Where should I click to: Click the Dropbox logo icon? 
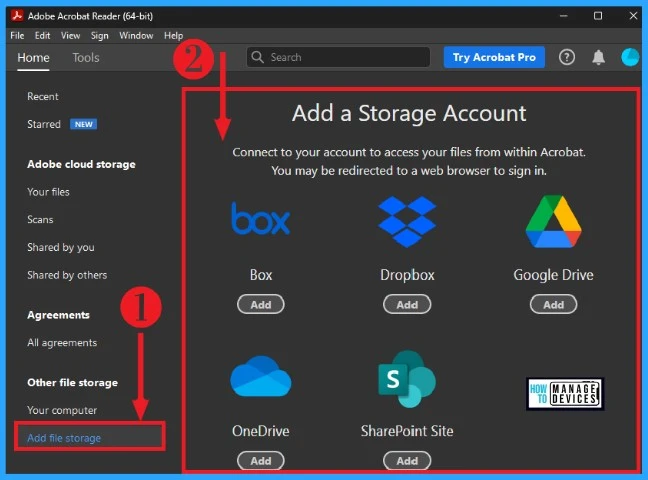(407, 221)
